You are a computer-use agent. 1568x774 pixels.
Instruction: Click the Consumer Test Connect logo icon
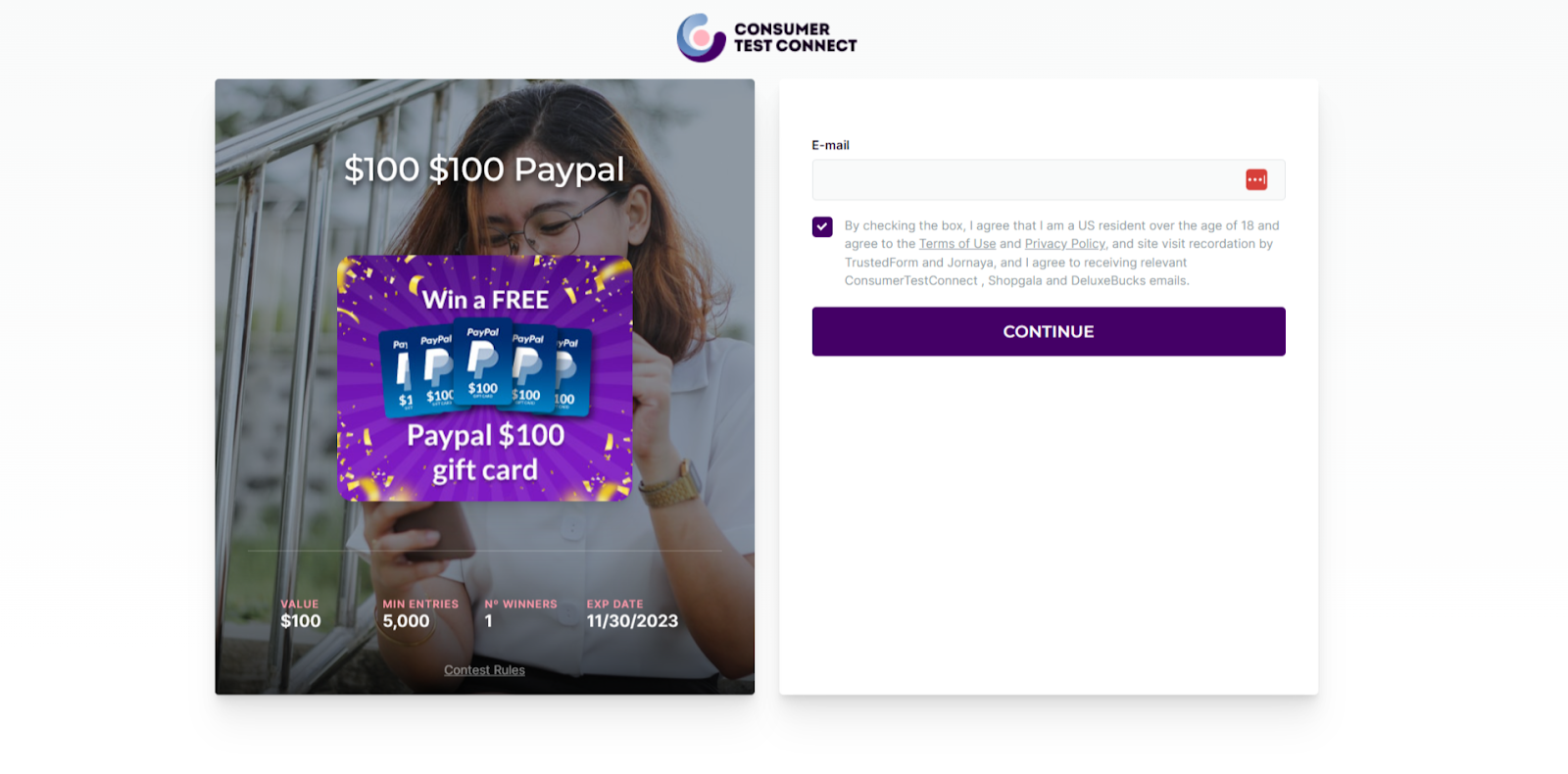coord(701,38)
